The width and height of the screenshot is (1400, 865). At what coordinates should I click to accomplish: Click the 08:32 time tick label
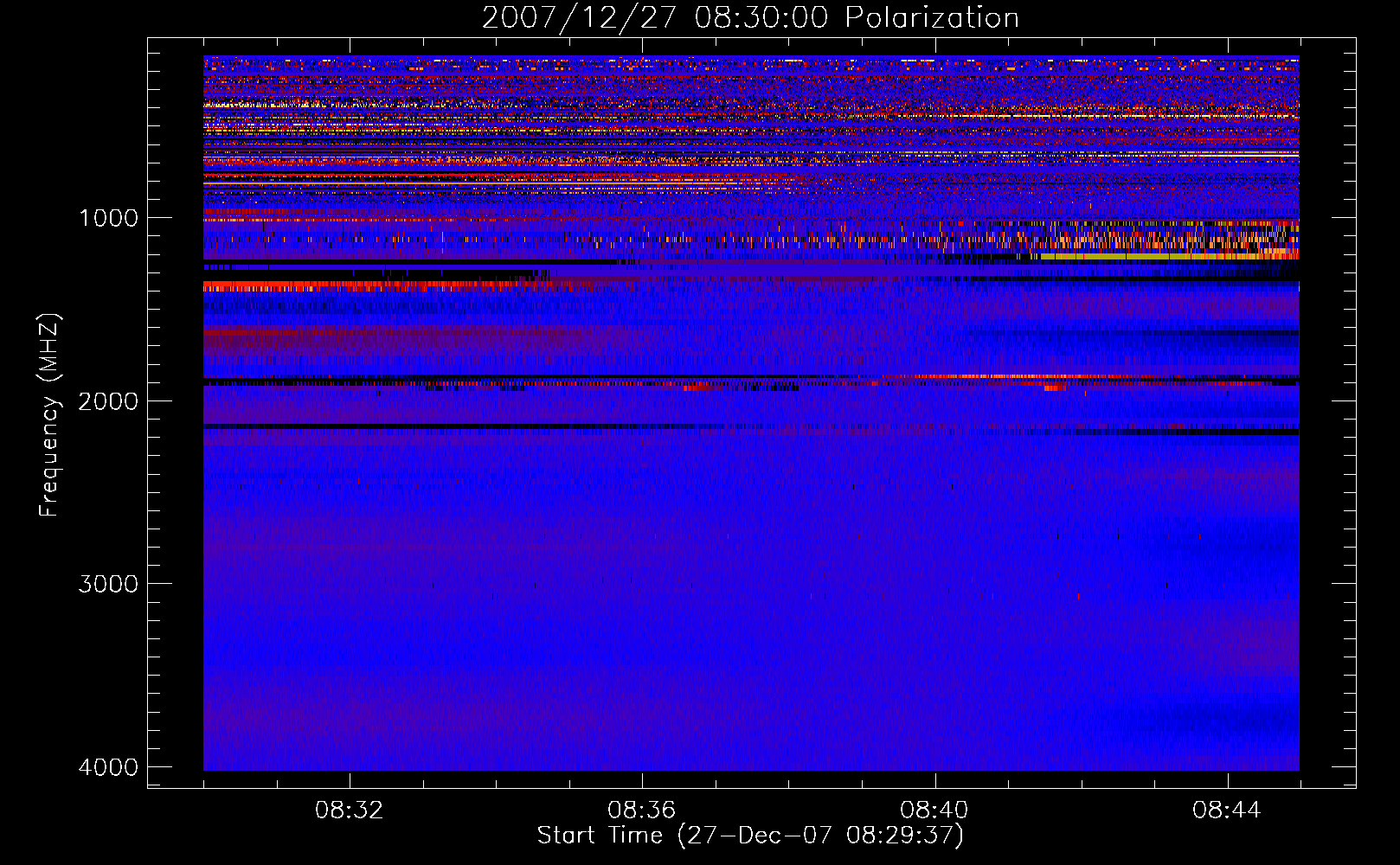(x=350, y=811)
